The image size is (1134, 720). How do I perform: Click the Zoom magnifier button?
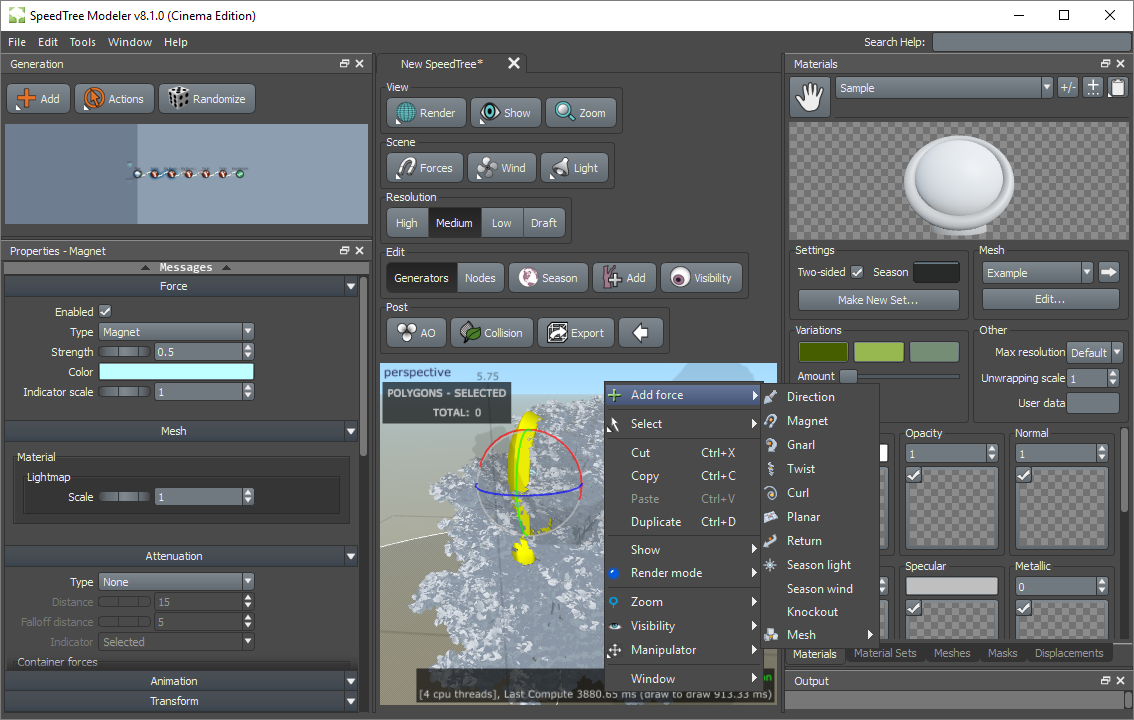[581, 113]
